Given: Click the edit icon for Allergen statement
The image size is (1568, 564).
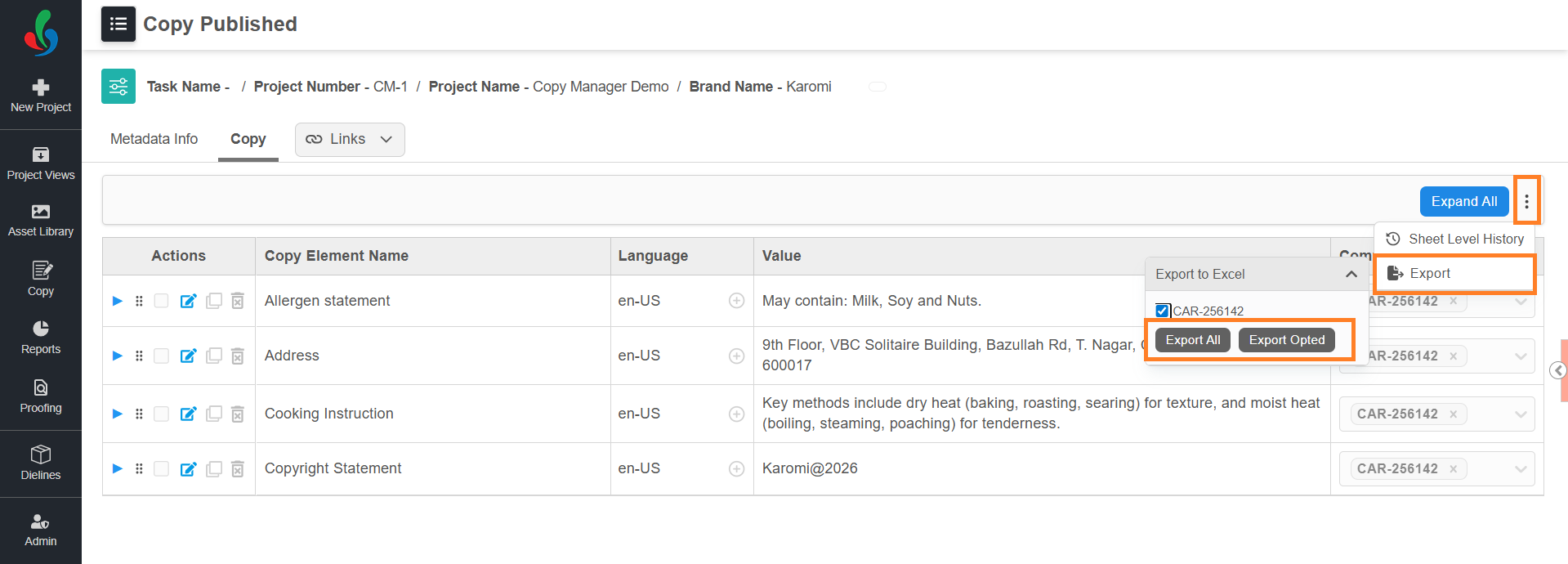Looking at the screenshot, I should tap(188, 301).
